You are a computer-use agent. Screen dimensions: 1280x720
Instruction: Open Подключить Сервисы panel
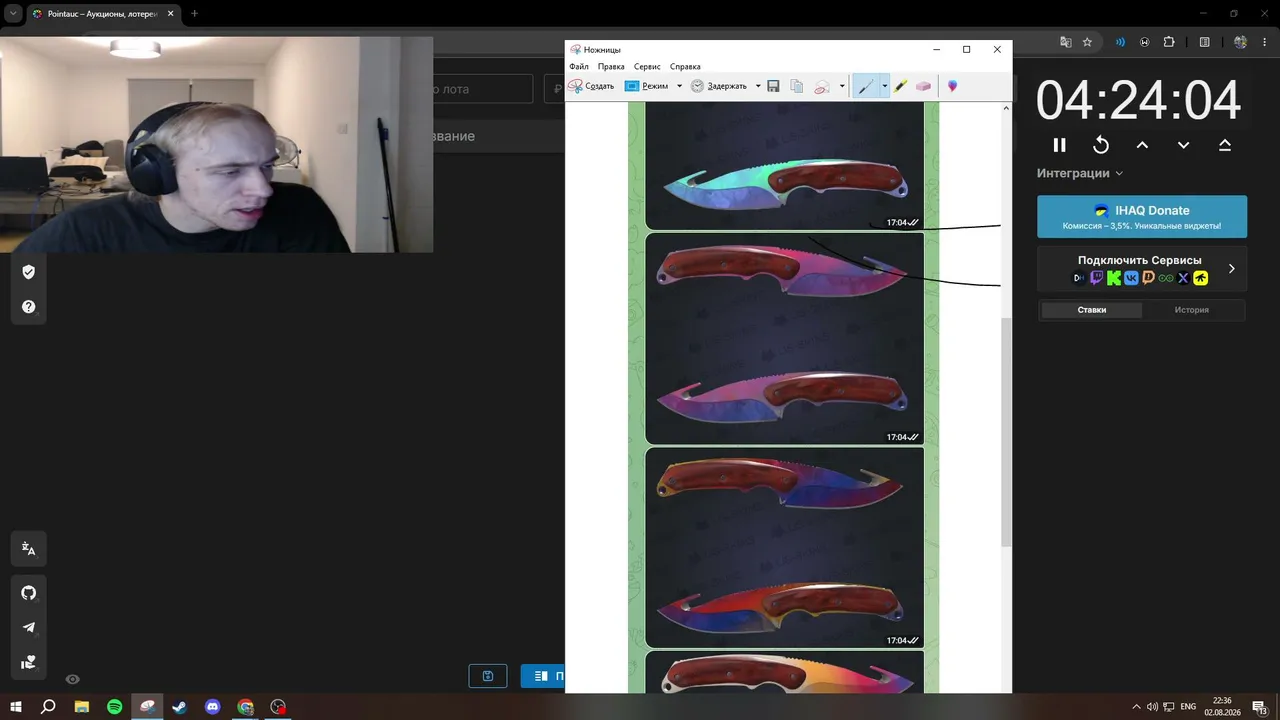coord(1142,269)
